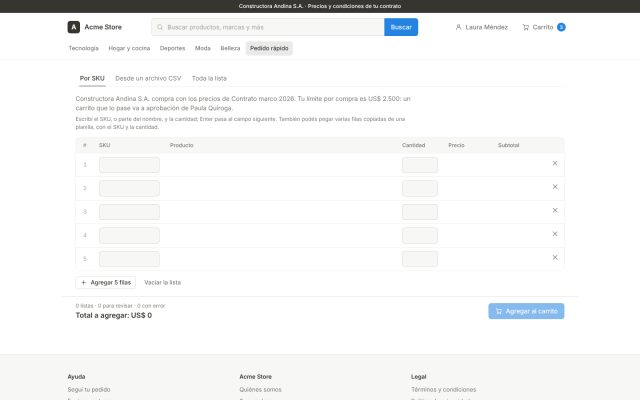Click the Cantidad field in row 5
Image resolution: width=640 pixels, height=400 pixels.
420,259
